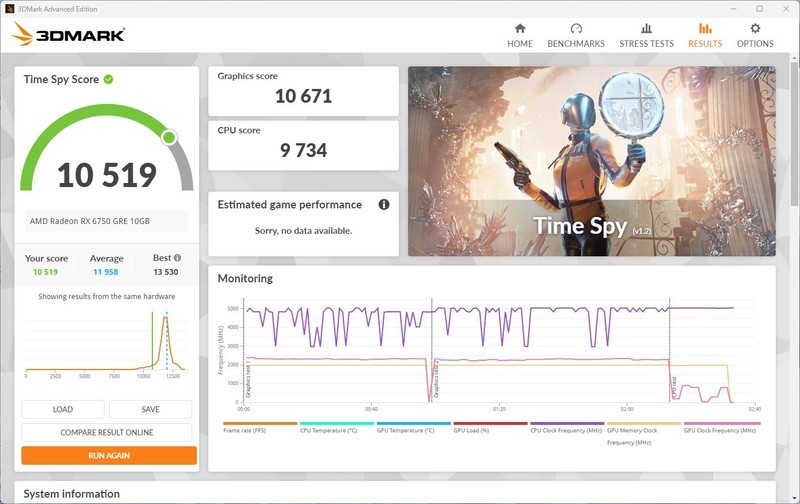800x504 pixels.
Task: Click green validation checkmark beside Time Spy Score
Action: (108, 79)
